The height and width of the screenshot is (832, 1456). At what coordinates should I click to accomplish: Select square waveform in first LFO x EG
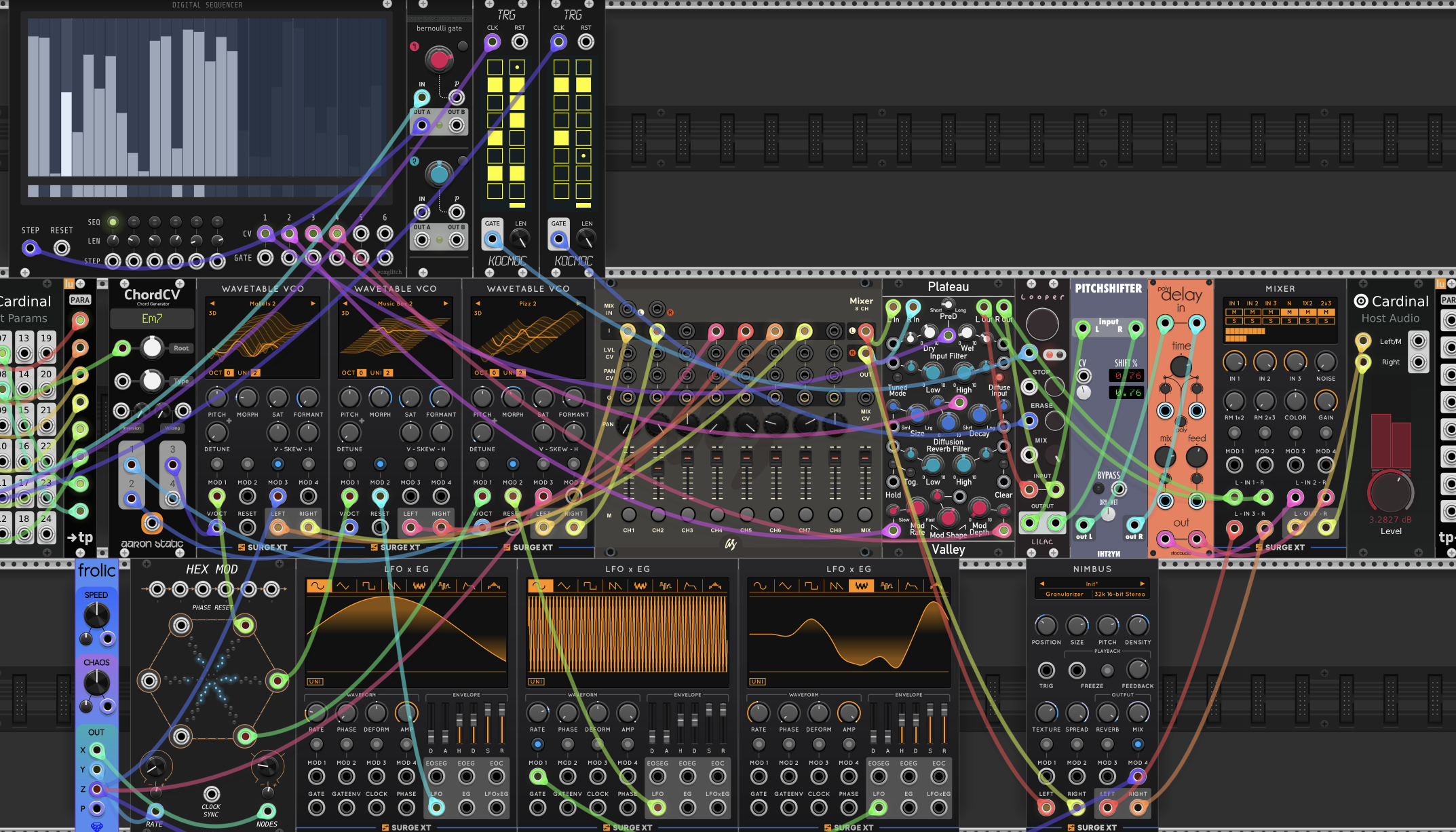pos(368,586)
